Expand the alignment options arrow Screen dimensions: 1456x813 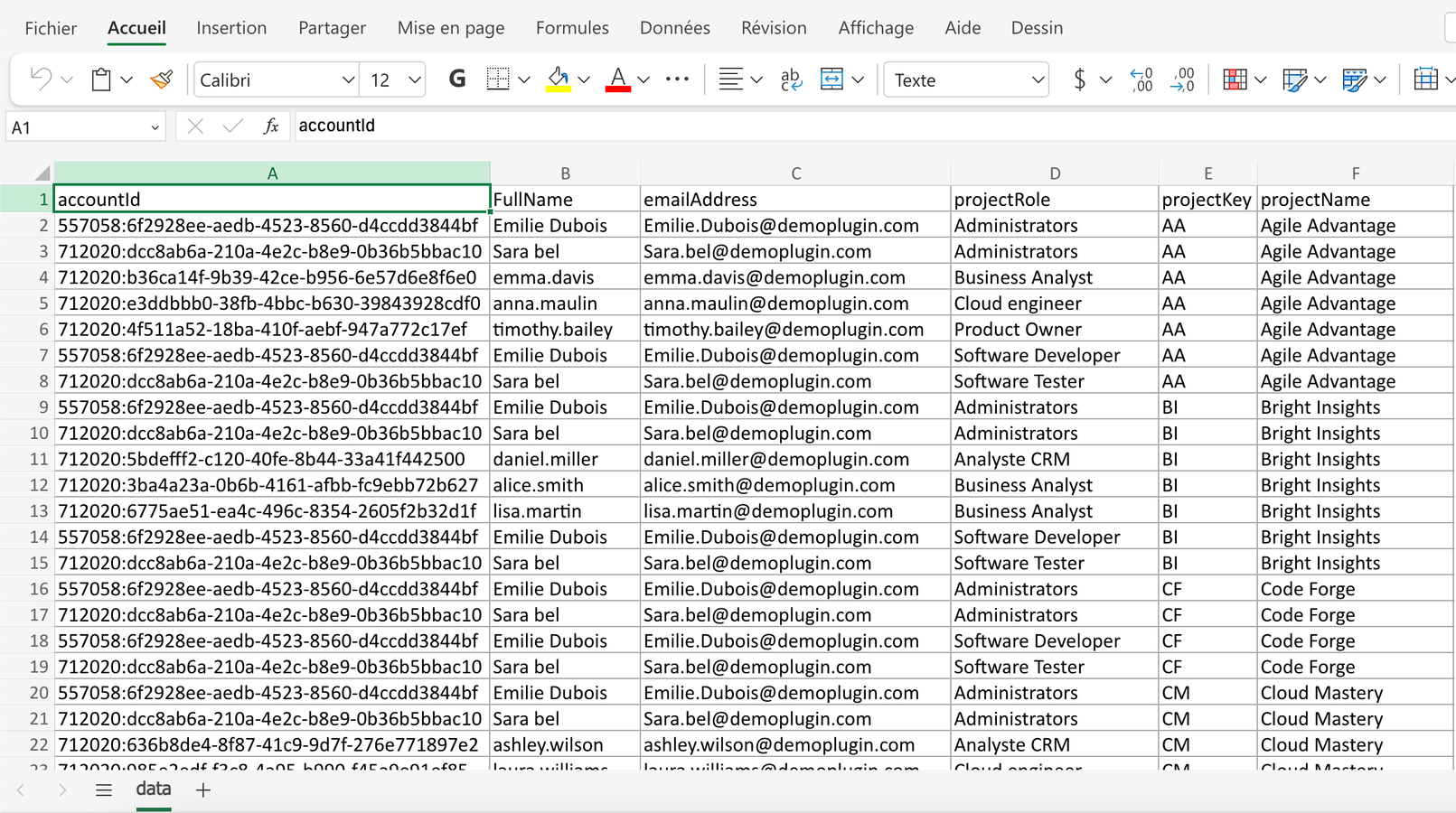pos(756,80)
